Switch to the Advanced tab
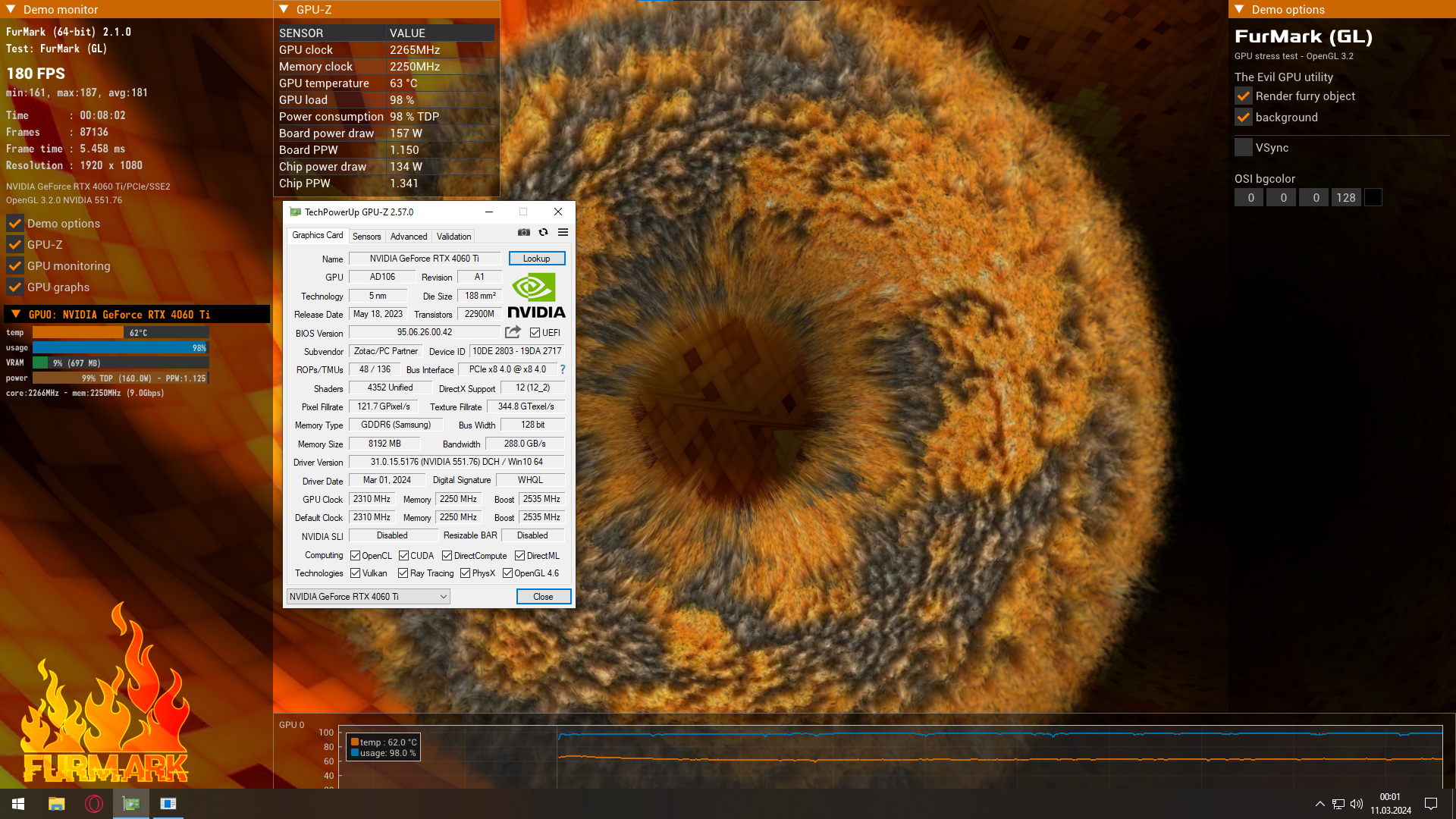 [409, 237]
